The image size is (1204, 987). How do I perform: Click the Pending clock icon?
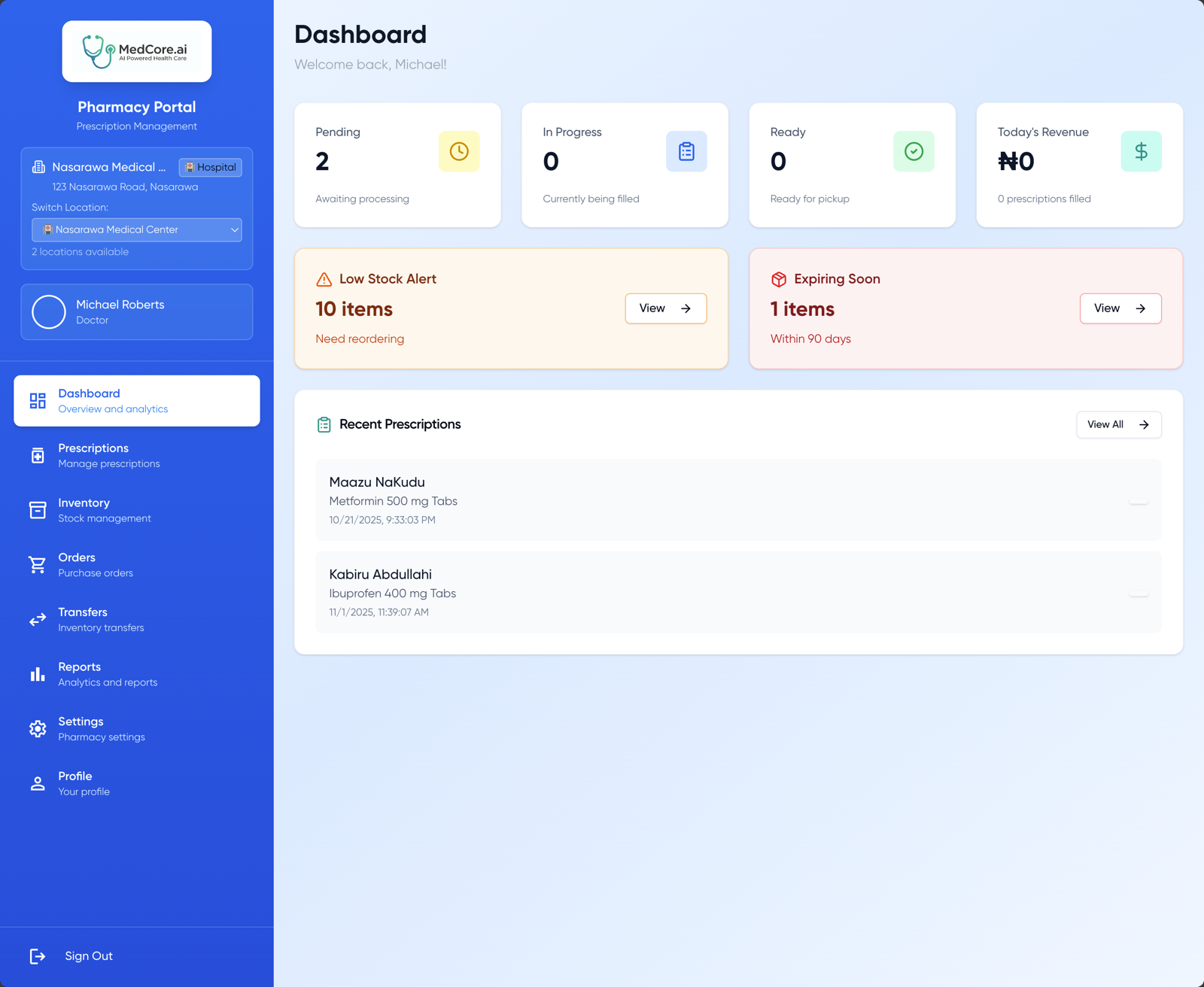tap(459, 151)
